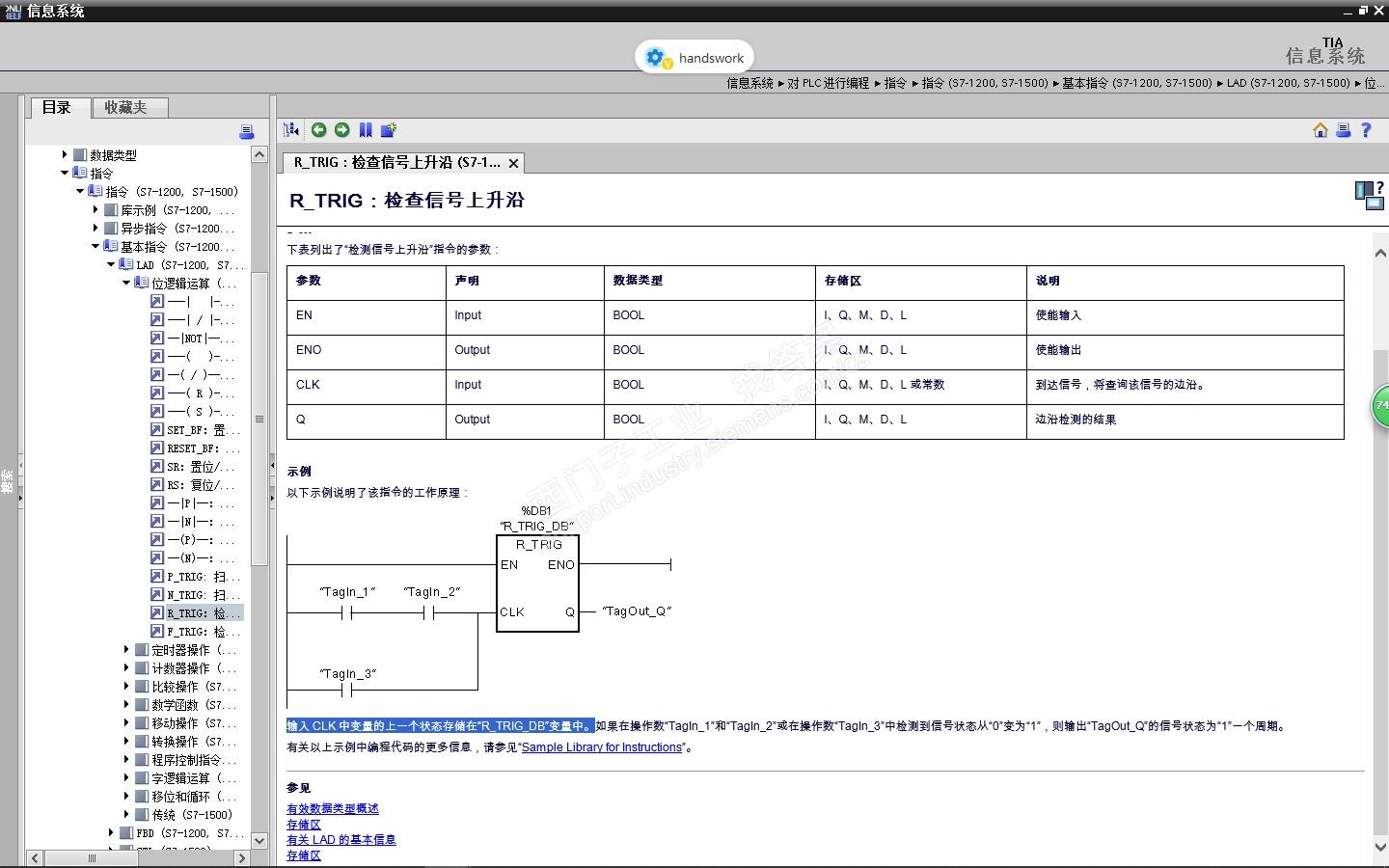Expand the 比较操作 tree node
The image size is (1389, 868).
(126, 686)
